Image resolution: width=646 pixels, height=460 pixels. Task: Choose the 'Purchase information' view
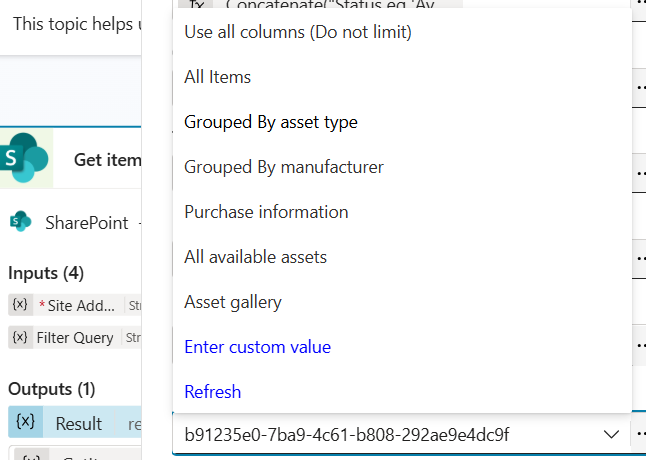pyautogui.click(x=266, y=212)
